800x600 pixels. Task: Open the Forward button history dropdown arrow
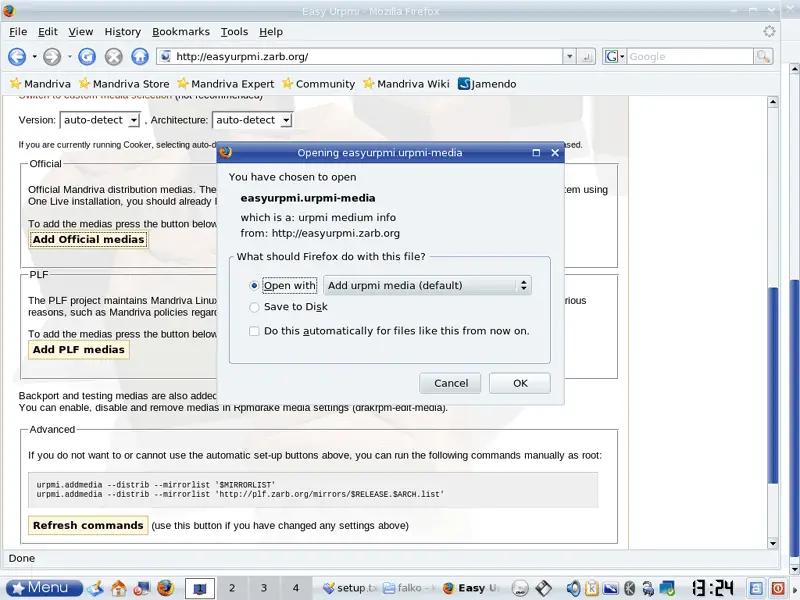pyautogui.click(x=69, y=57)
